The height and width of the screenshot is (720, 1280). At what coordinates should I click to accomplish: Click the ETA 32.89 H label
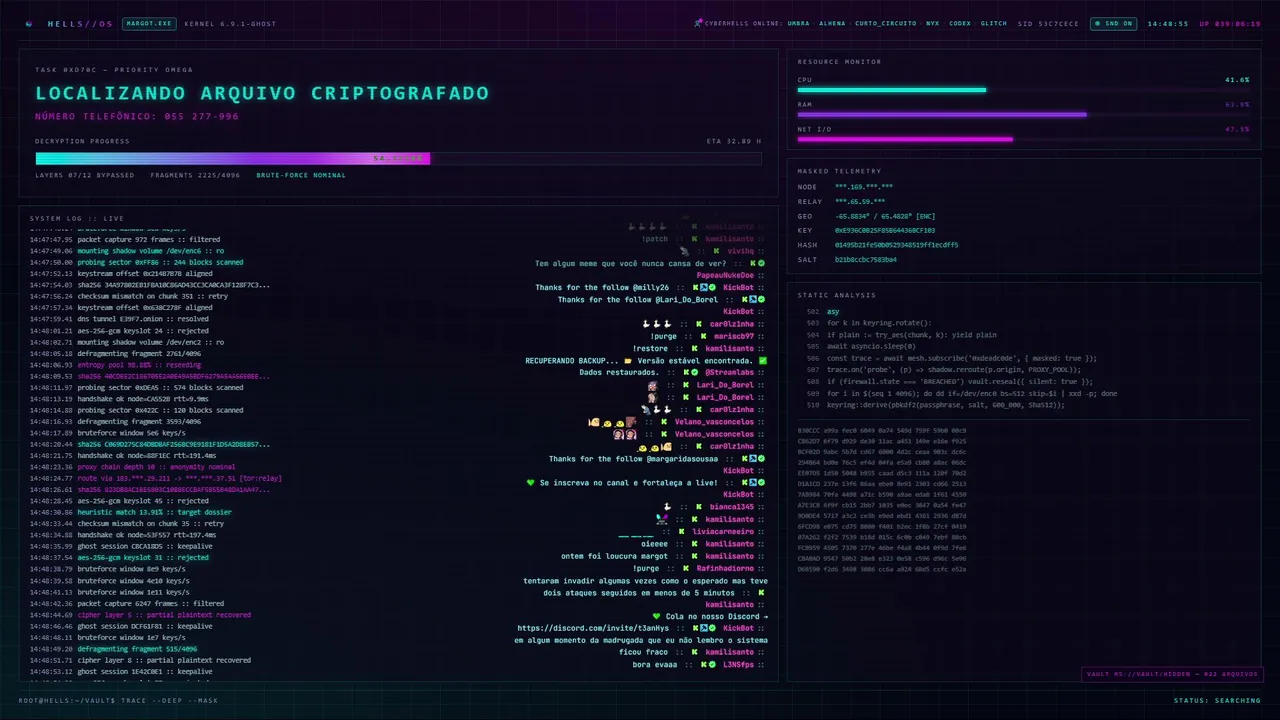tap(734, 141)
